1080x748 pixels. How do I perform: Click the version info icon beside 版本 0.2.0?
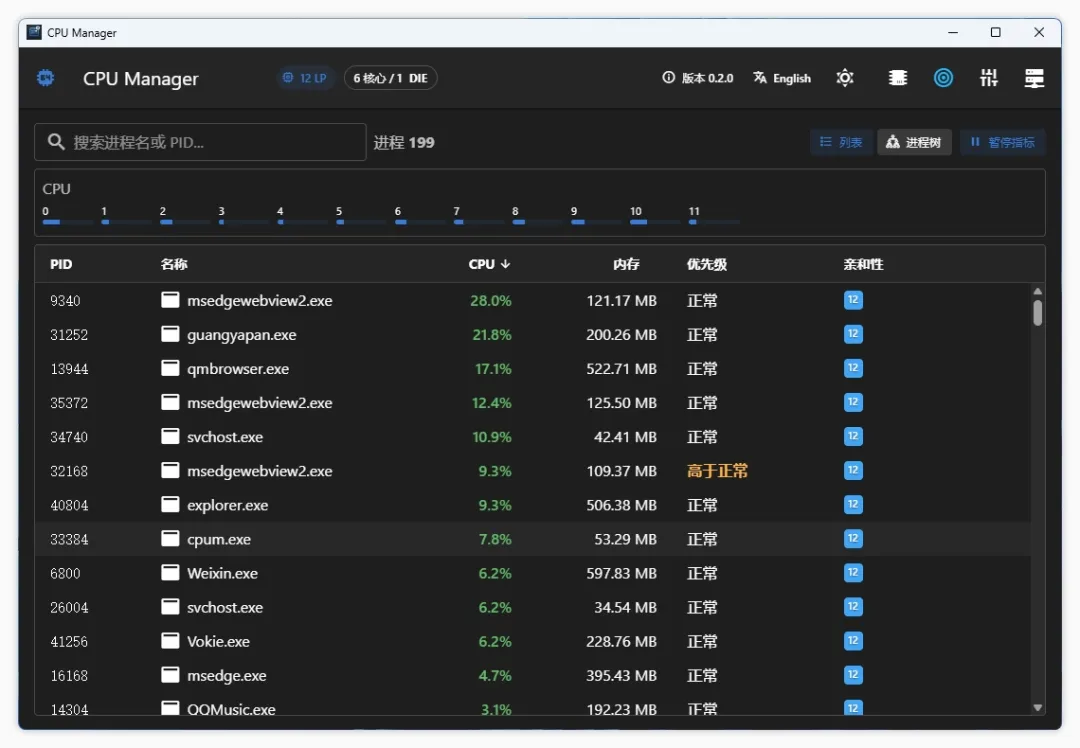(x=668, y=78)
